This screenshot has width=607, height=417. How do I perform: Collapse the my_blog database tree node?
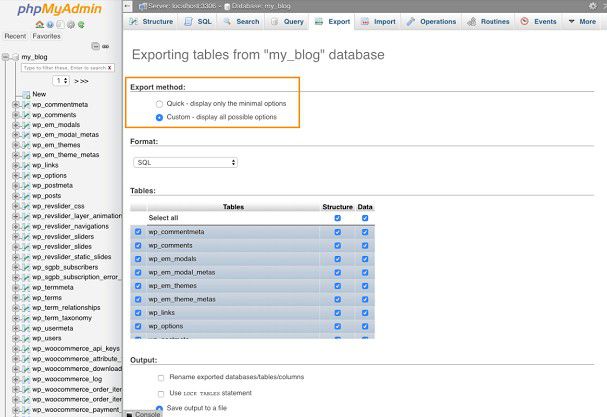point(5,57)
